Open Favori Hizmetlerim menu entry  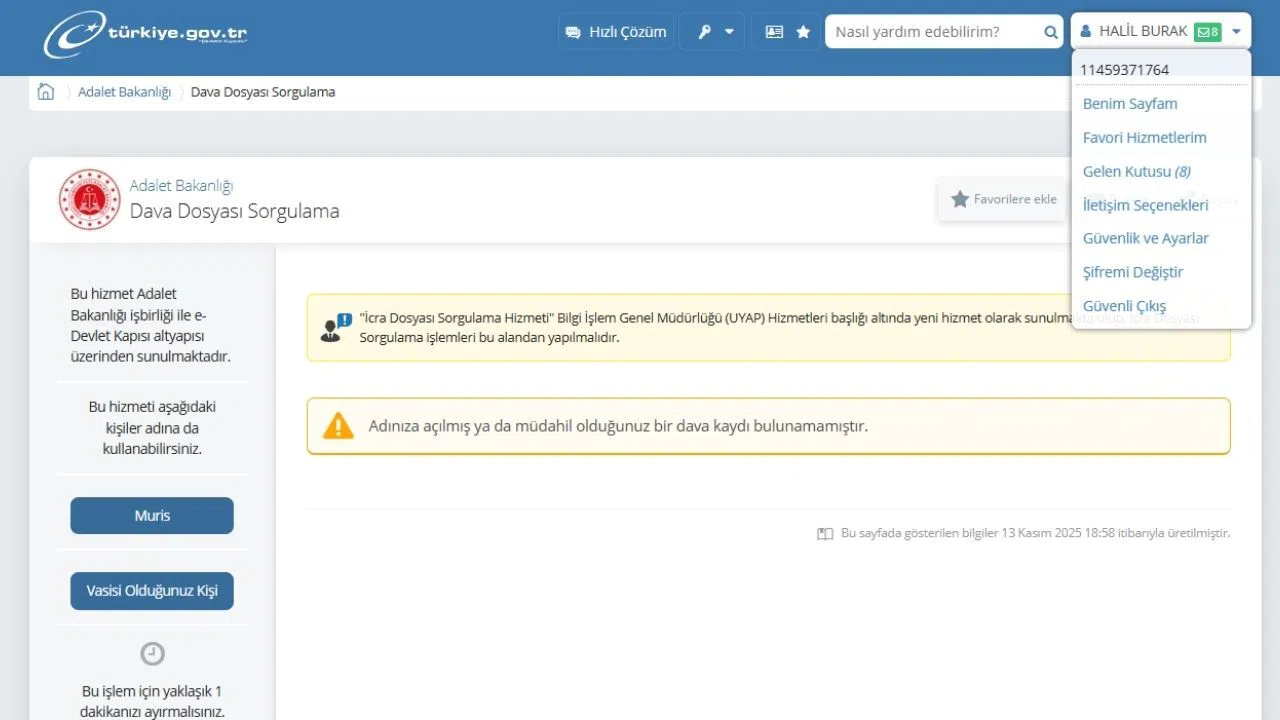[1144, 138]
